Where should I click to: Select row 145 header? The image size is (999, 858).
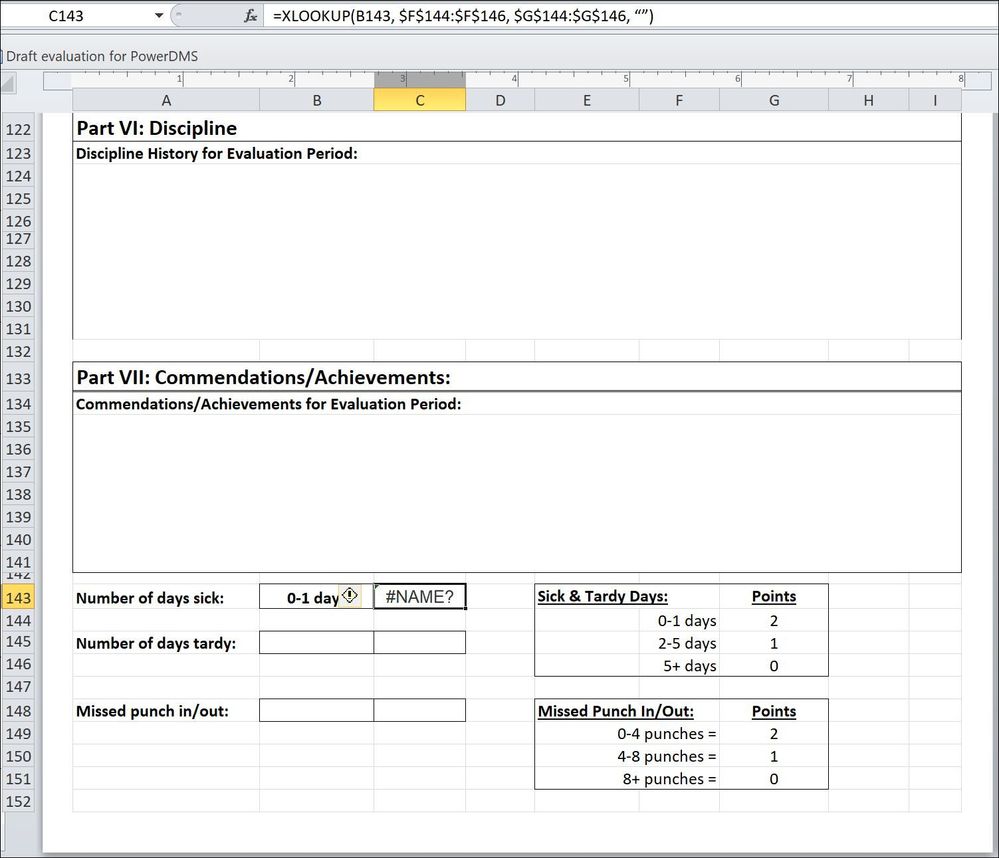click(18, 641)
